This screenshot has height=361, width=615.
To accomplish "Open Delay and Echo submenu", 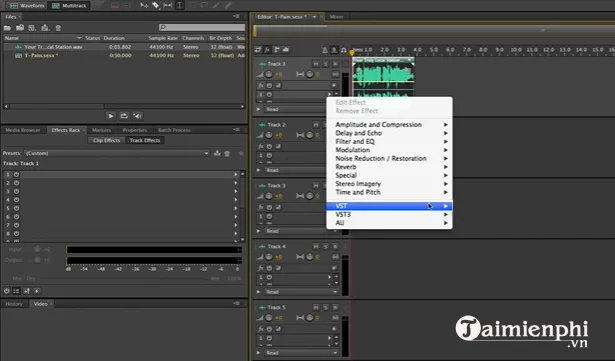I will coord(389,133).
